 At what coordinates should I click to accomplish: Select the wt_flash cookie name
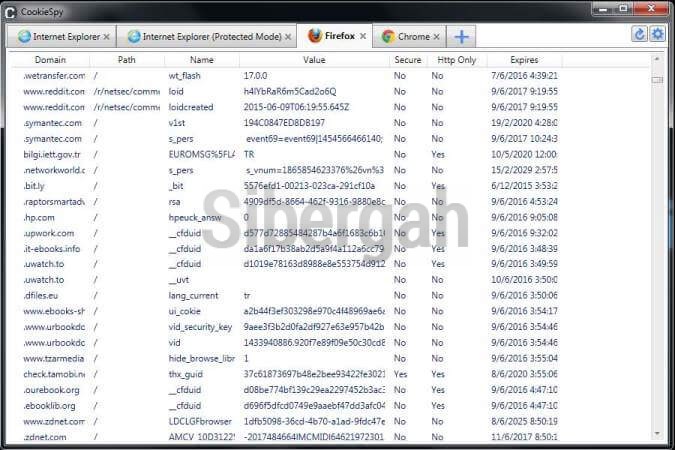184,76
